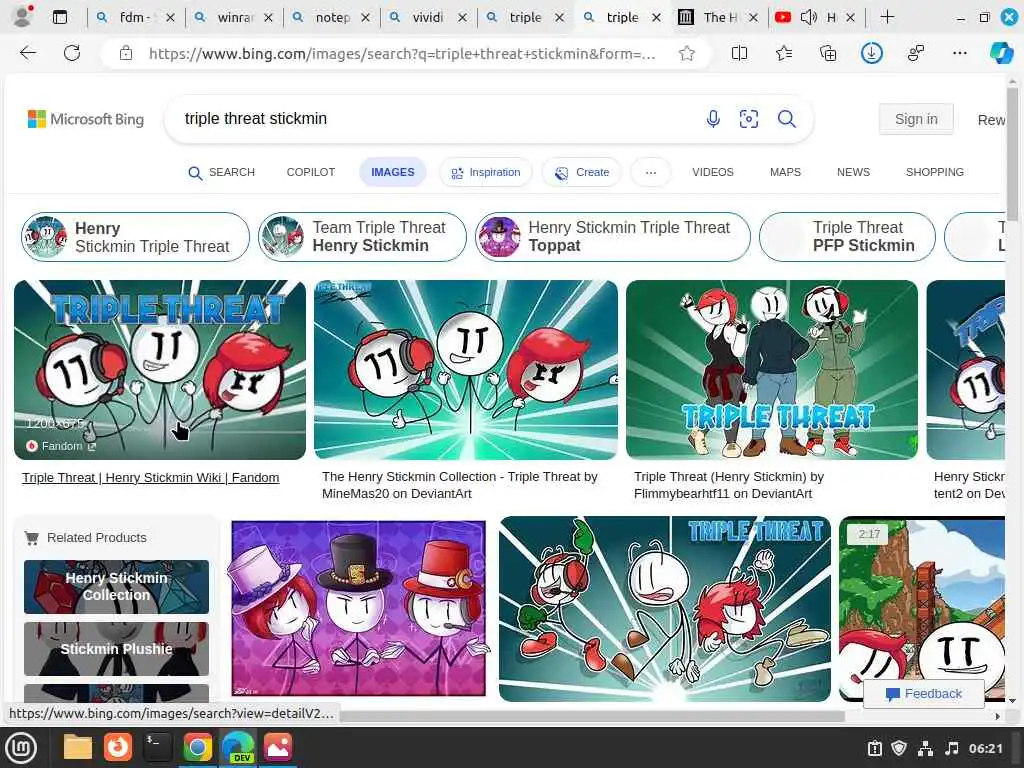Open Terminal from taskbar
This screenshot has width=1024, height=768.
[157, 747]
